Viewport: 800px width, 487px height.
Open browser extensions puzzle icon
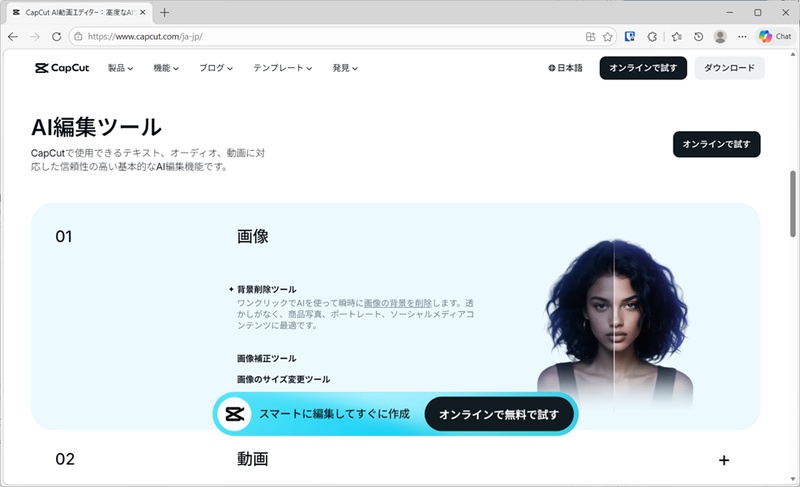(x=652, y=37)
